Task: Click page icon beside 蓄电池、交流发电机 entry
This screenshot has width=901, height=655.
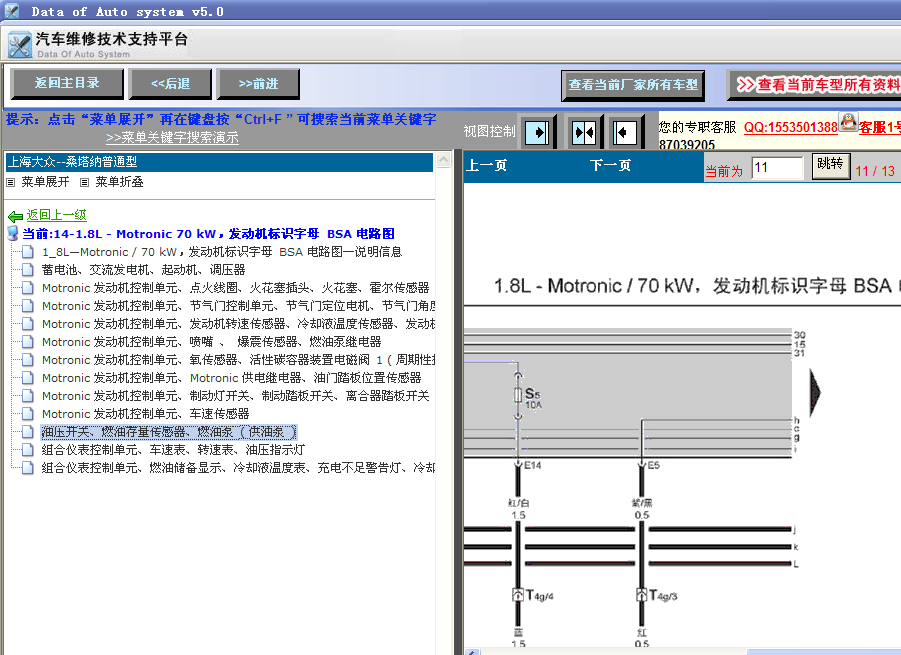Action: (27, 269)
